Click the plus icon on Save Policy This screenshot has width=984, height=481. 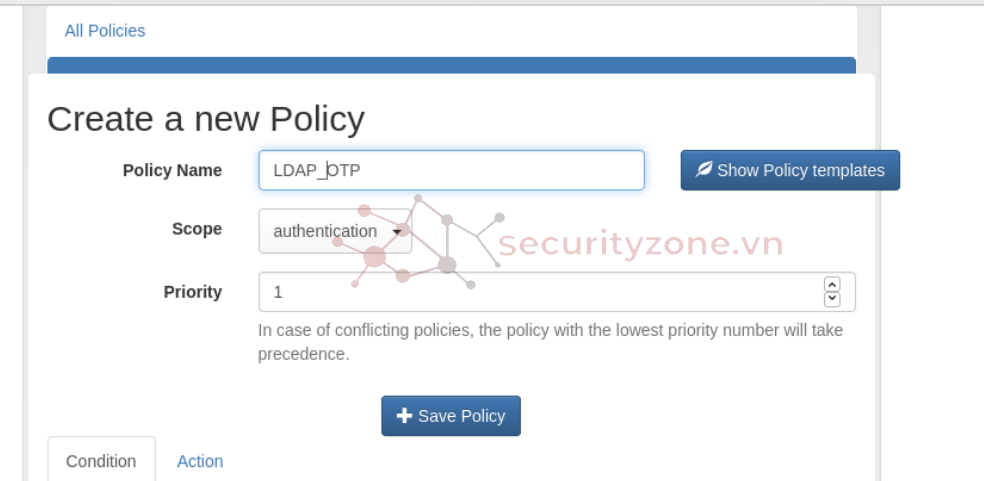(405, 416)
